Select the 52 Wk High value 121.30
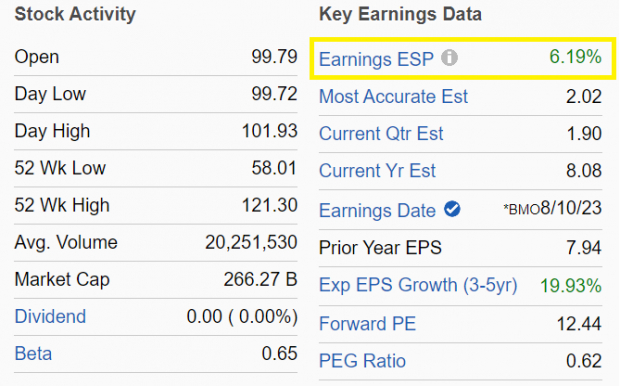Viewport: 620px width, 386px height. [x=270, y=206]
